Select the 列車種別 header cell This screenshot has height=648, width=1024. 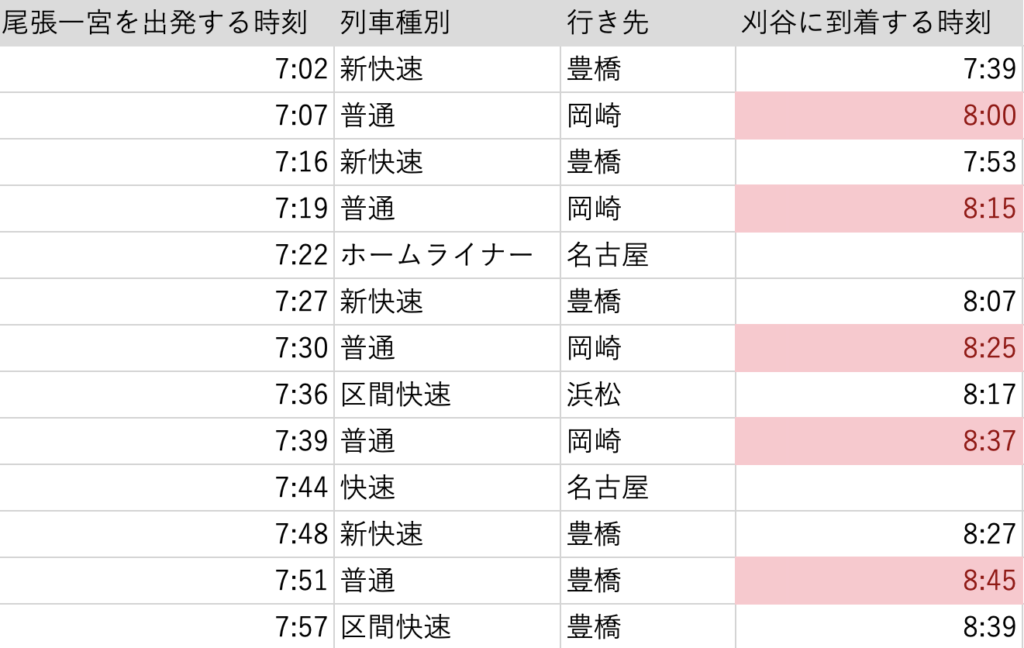(447, 23)
